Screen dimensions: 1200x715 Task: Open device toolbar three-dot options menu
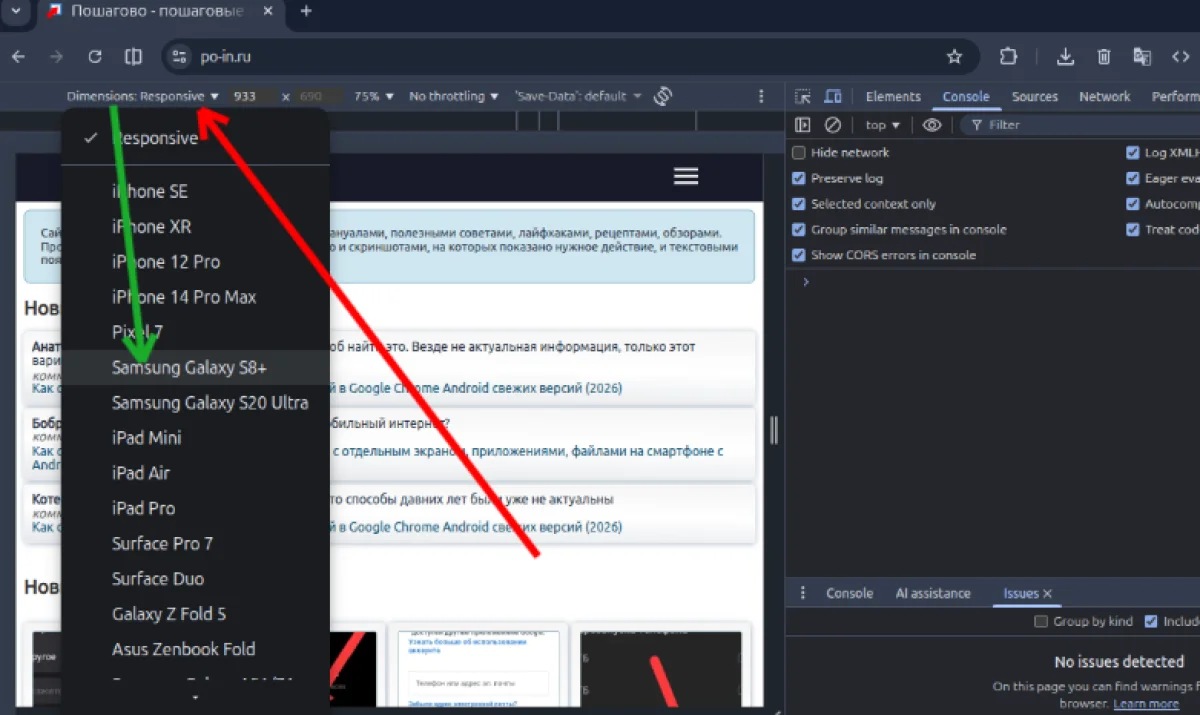coord(761,97)
